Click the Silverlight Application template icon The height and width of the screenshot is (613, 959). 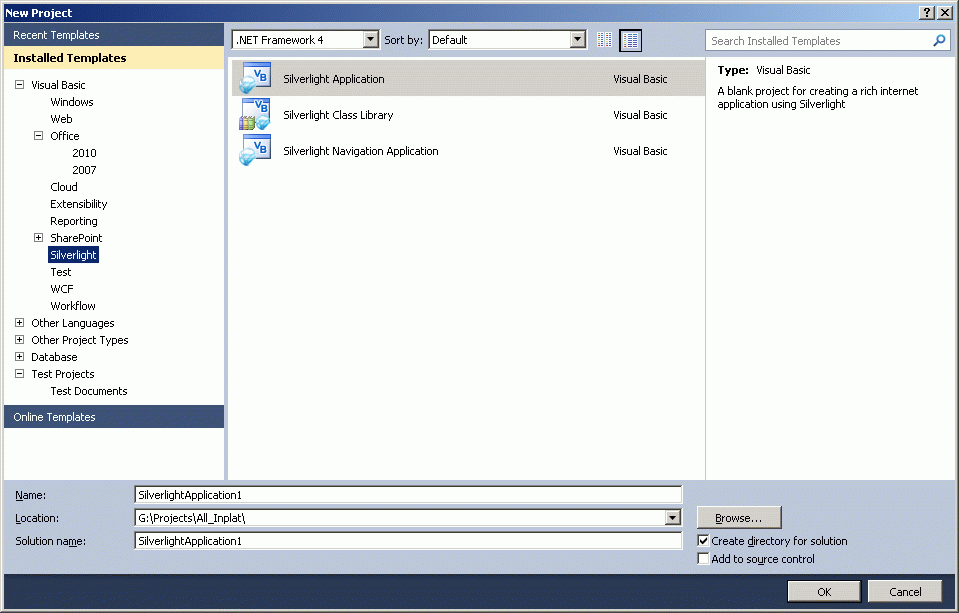[x=255, y=78]
